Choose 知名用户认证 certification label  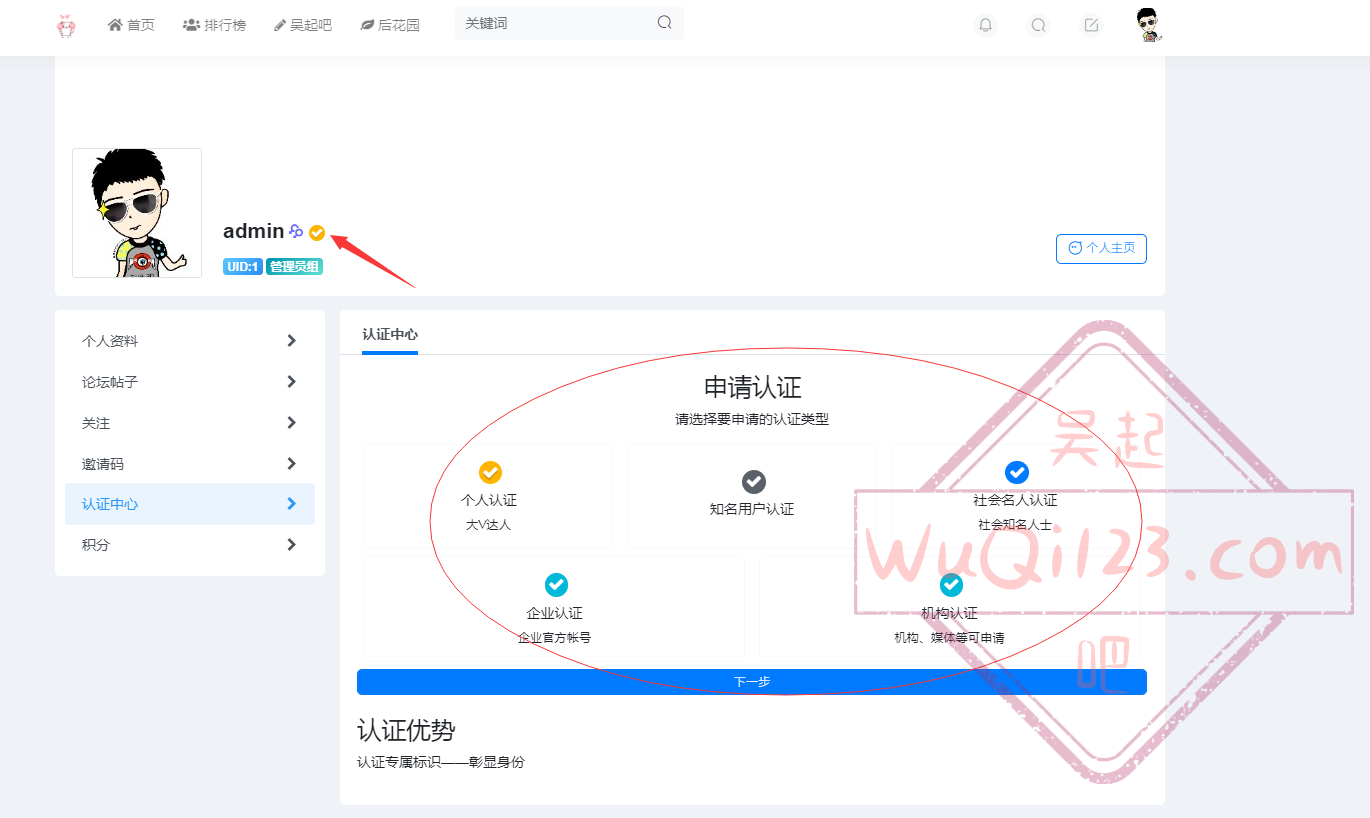pos(752,509)
